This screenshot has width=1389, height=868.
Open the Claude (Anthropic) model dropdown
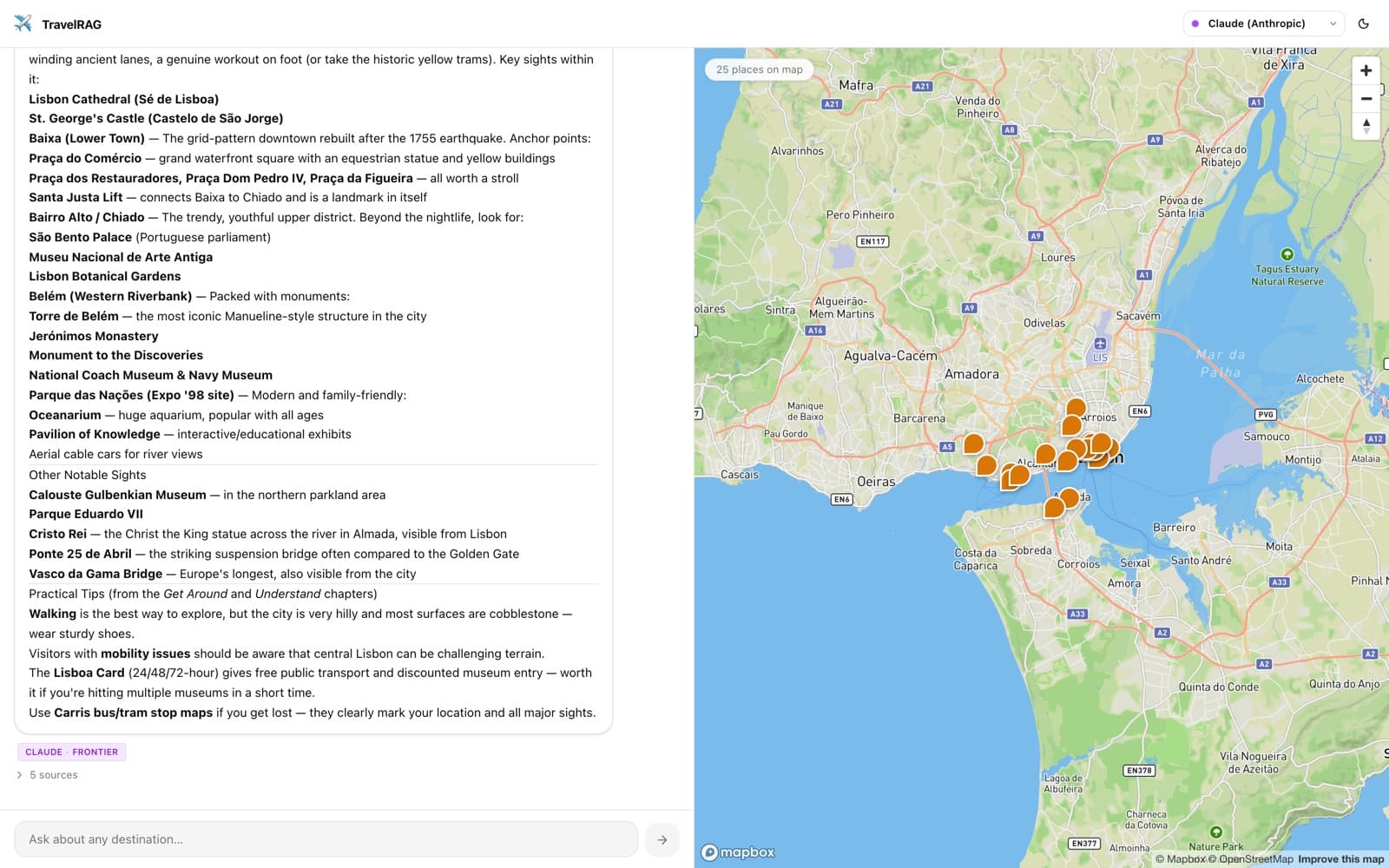[1263, 23]
